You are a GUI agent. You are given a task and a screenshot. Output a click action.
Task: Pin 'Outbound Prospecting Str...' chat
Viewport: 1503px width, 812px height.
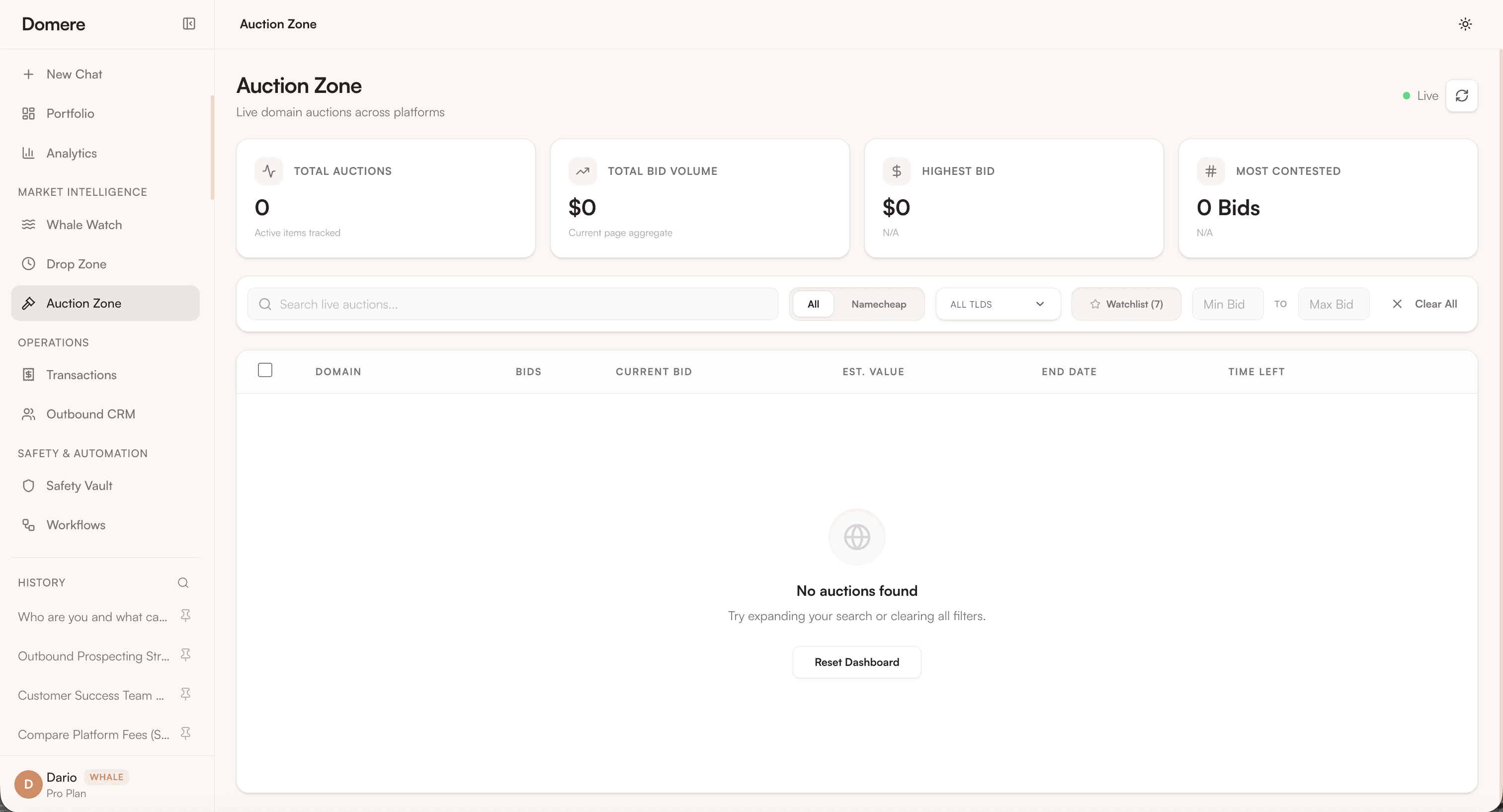pos(185,655)
